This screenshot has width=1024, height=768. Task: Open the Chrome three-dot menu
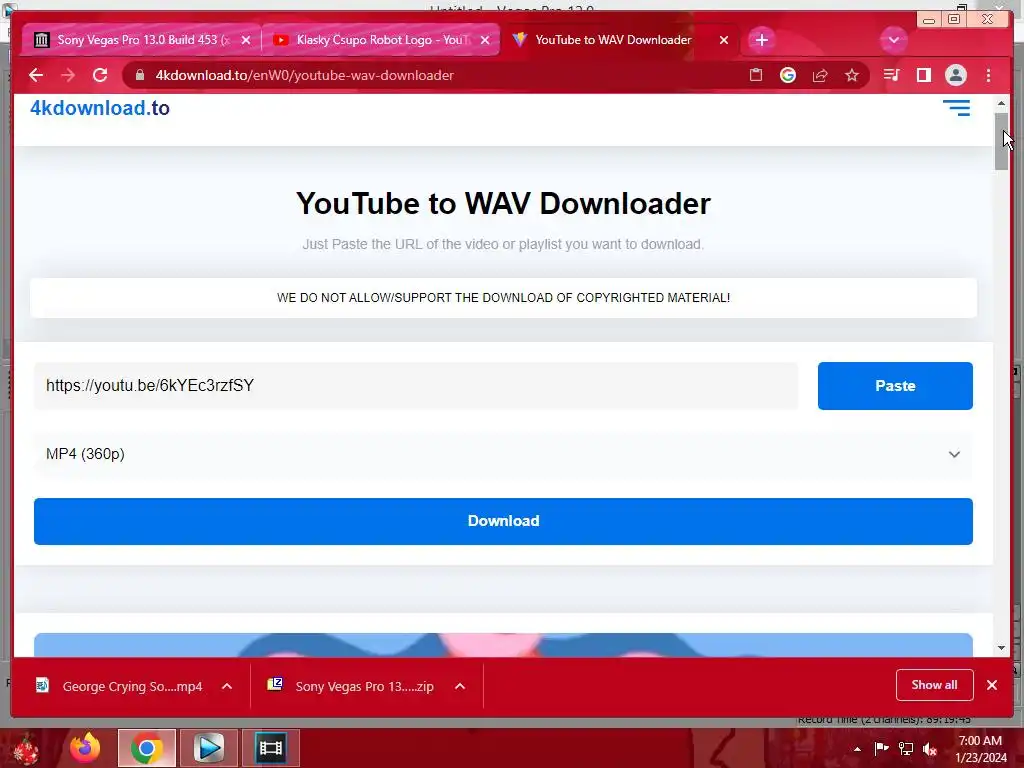coord(988,75)
